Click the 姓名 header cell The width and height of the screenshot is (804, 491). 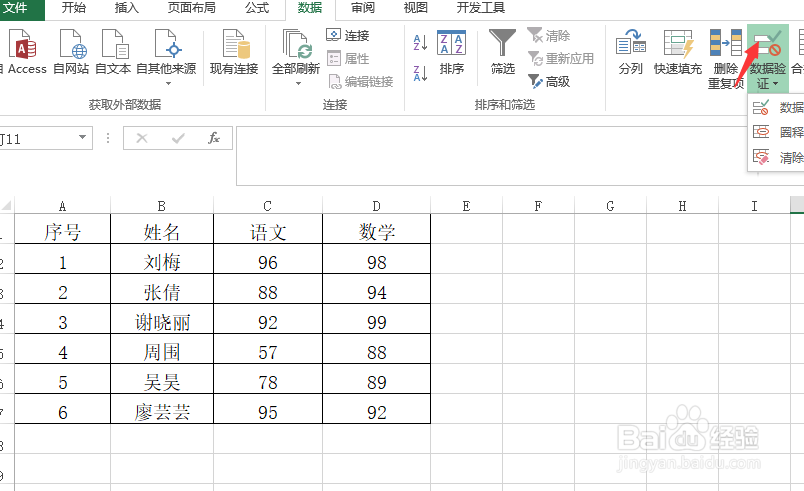(x=162, y=229)
